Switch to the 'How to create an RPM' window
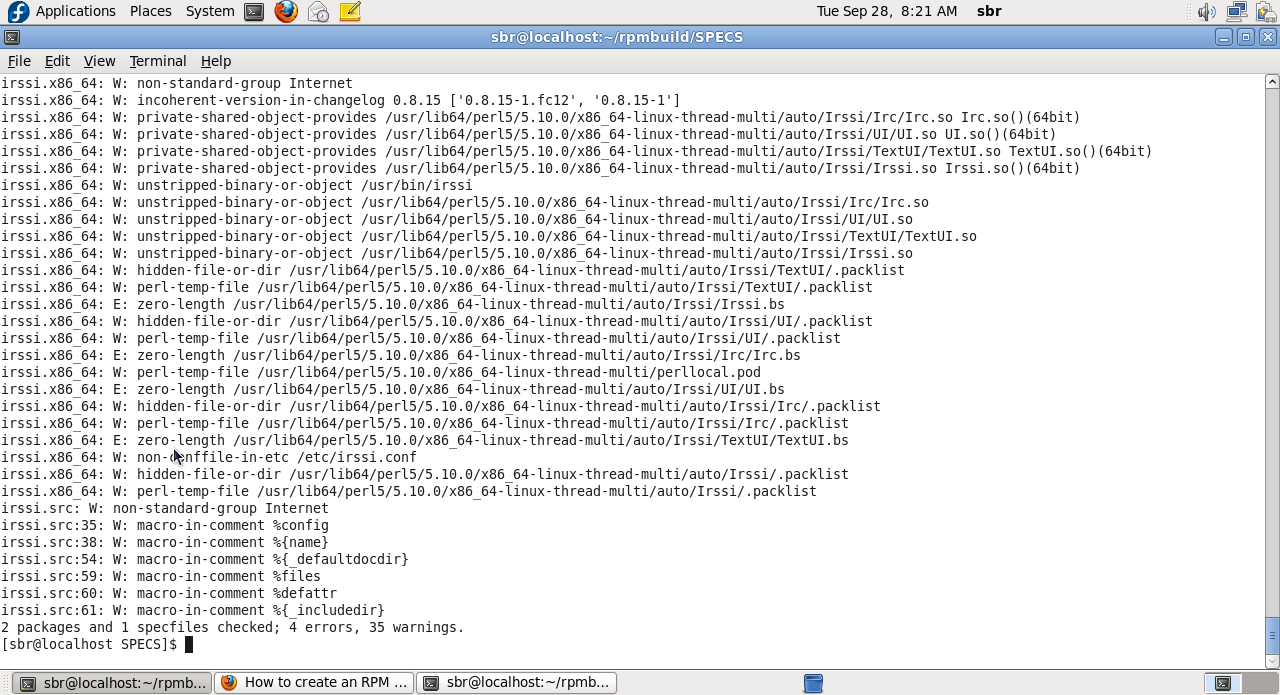The image size is (1280, 695). (313, 682)
